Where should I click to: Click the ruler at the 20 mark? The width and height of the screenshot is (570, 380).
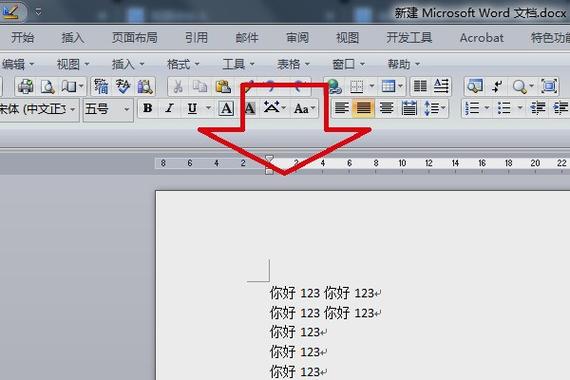pyautogui.click(x=535, y=163)
